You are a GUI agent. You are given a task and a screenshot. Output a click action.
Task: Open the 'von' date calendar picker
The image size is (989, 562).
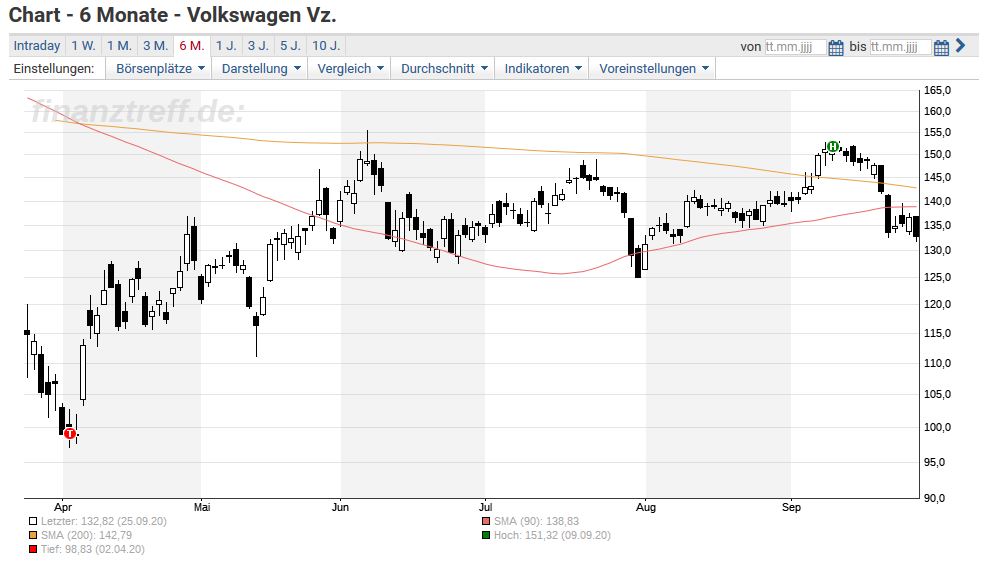pos(836,47)
